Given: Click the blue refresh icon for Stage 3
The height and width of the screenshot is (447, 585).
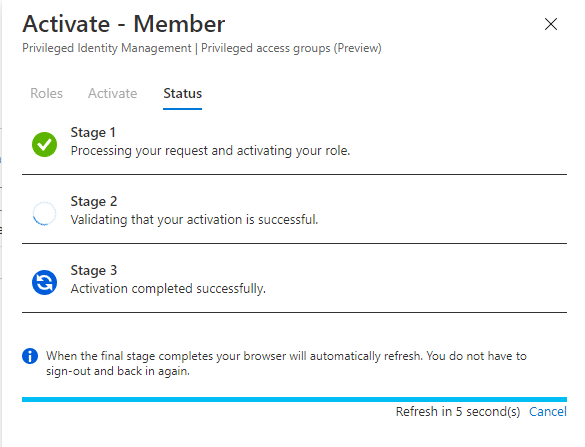Looking at the screenshot, I should (x=44, y=282).
